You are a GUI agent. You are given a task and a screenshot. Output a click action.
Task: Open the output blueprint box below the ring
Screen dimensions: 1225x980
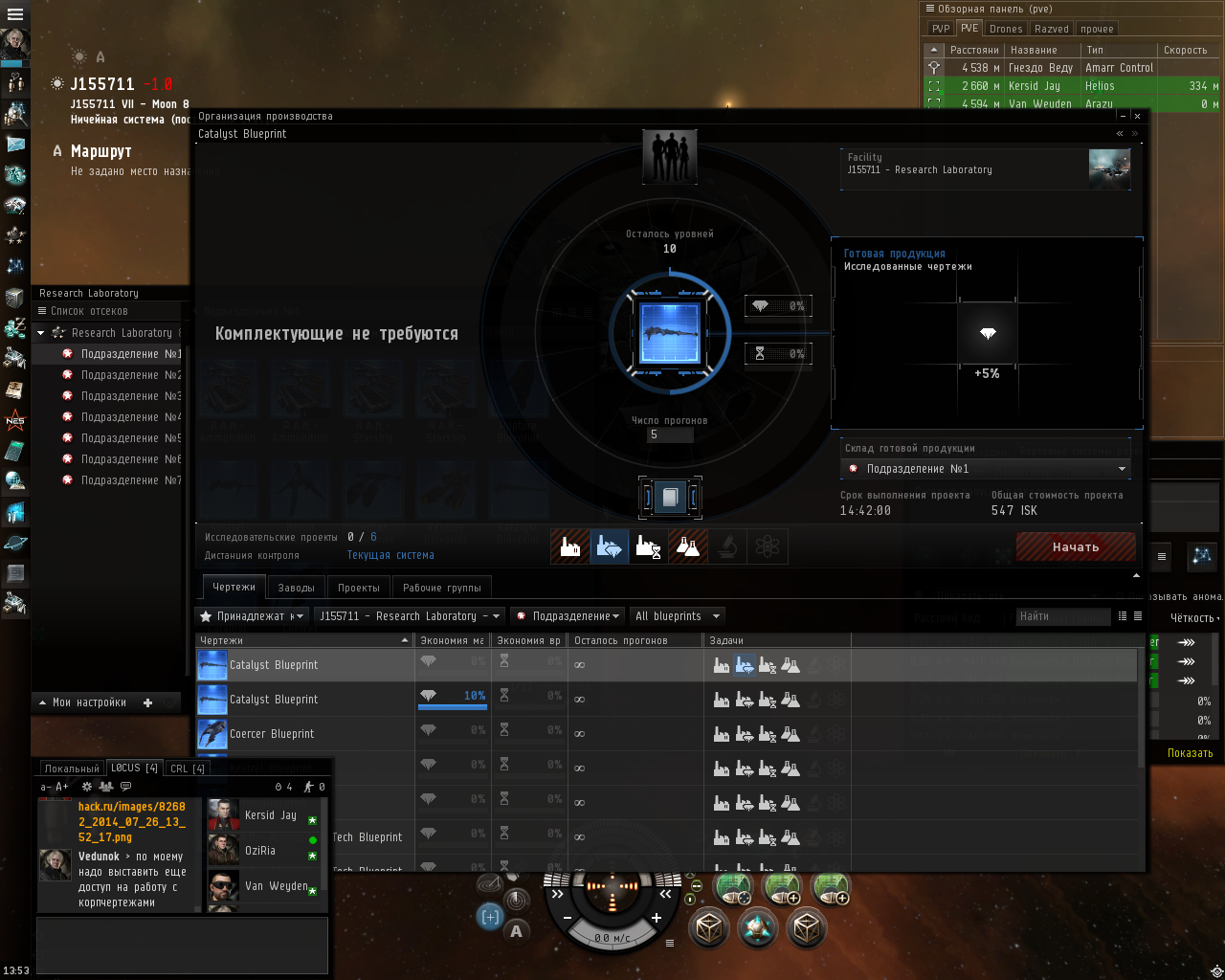(670, 498)
